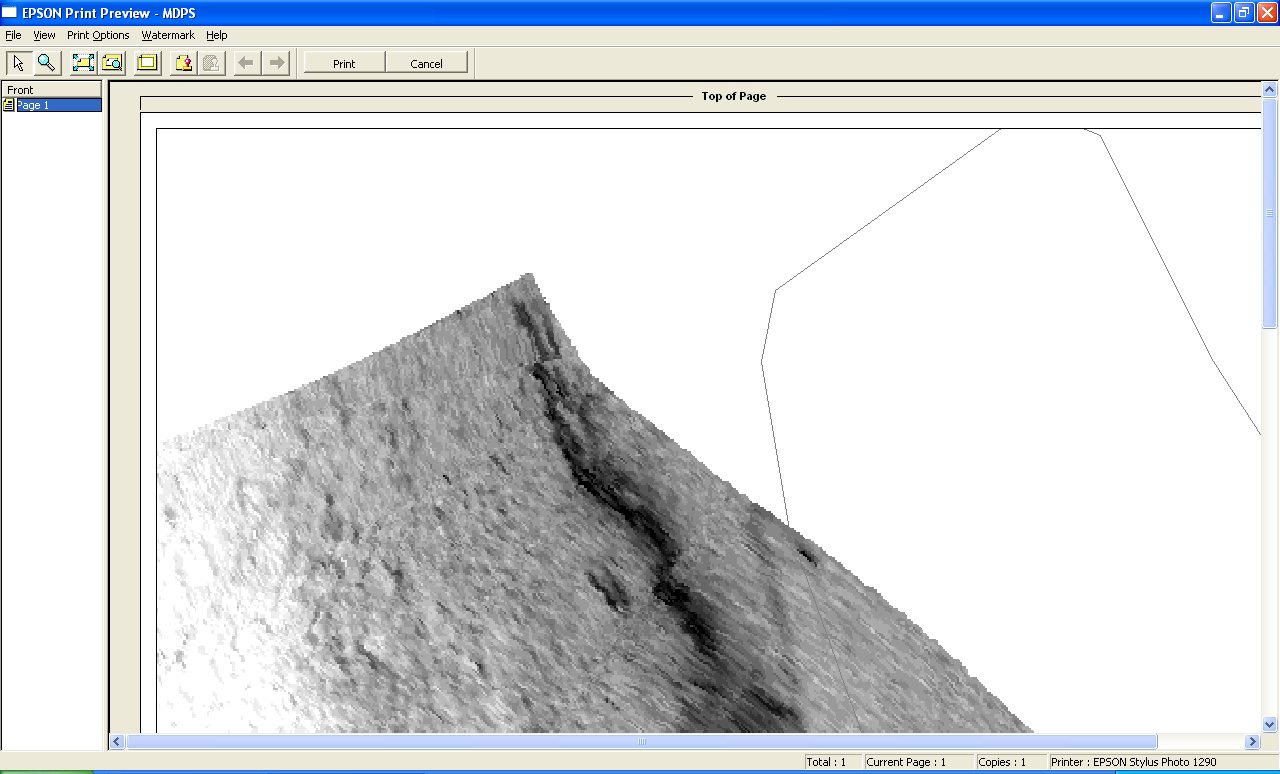Select Page 1 in the Front list
1280x774 pixels.
[33, 105]
